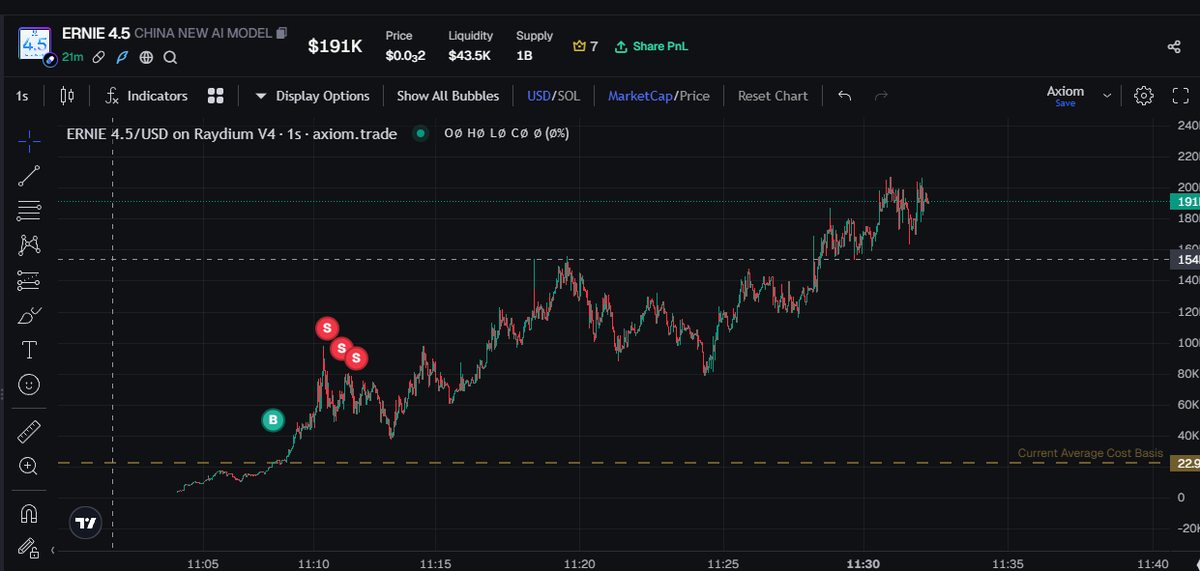
Task: Select the crosshair cursor tool
Action: pos(29,140)
